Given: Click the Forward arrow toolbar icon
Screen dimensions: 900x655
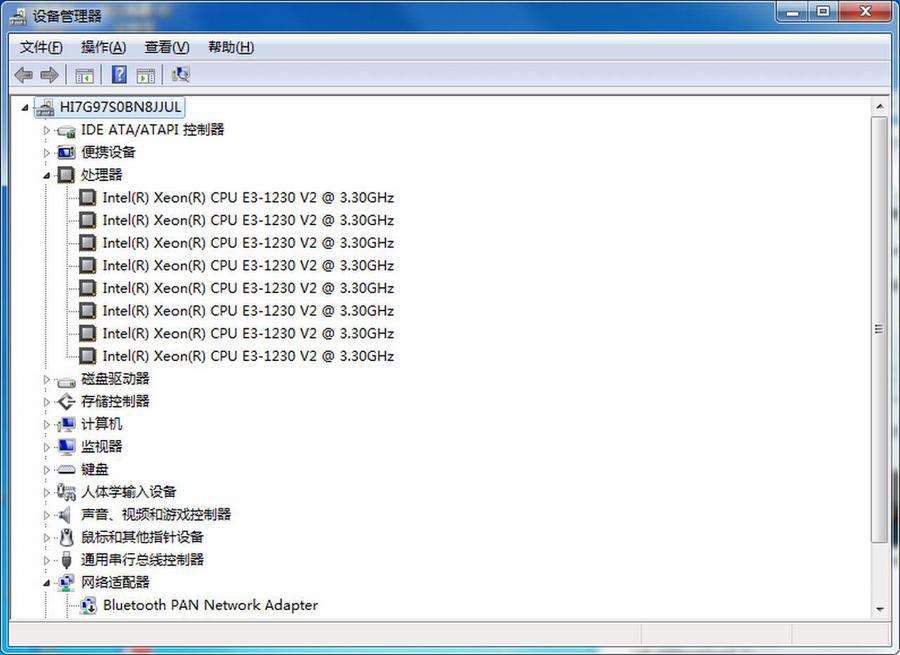Looking at the screenshot, I should pyautogui.click(x=49, y=75).
